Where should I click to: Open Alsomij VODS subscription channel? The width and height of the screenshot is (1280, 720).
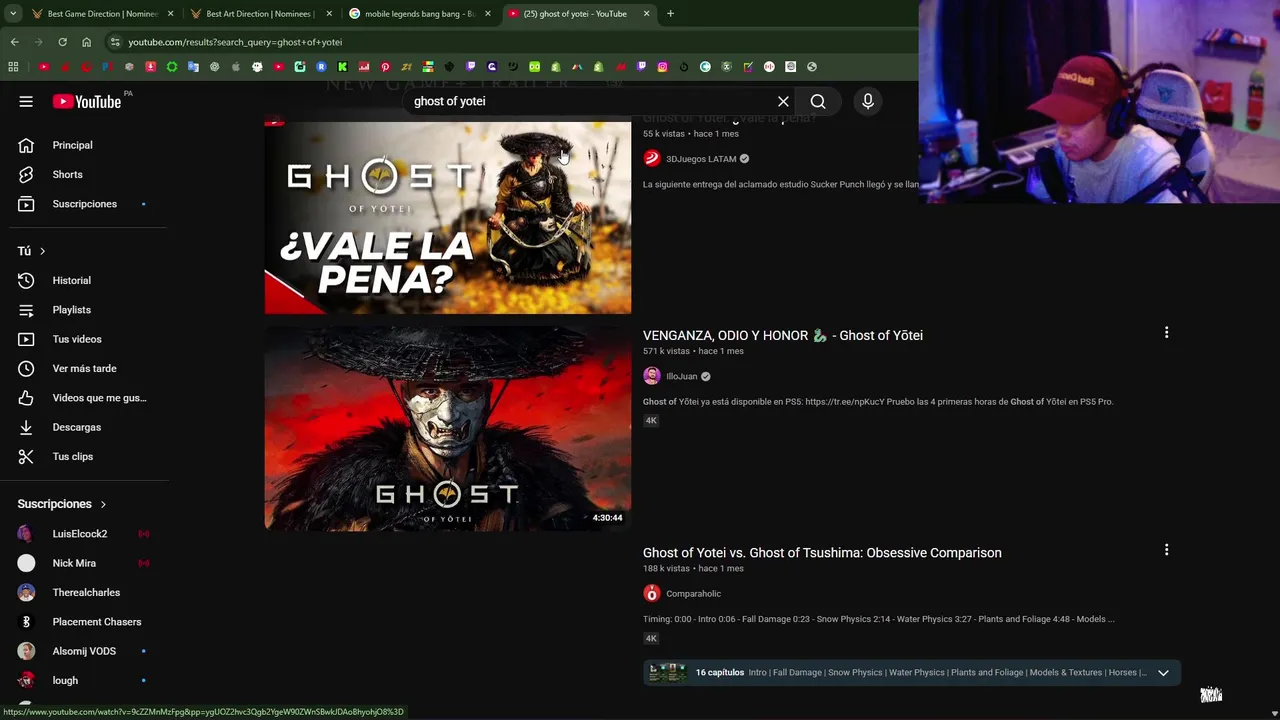coord(85,651)
